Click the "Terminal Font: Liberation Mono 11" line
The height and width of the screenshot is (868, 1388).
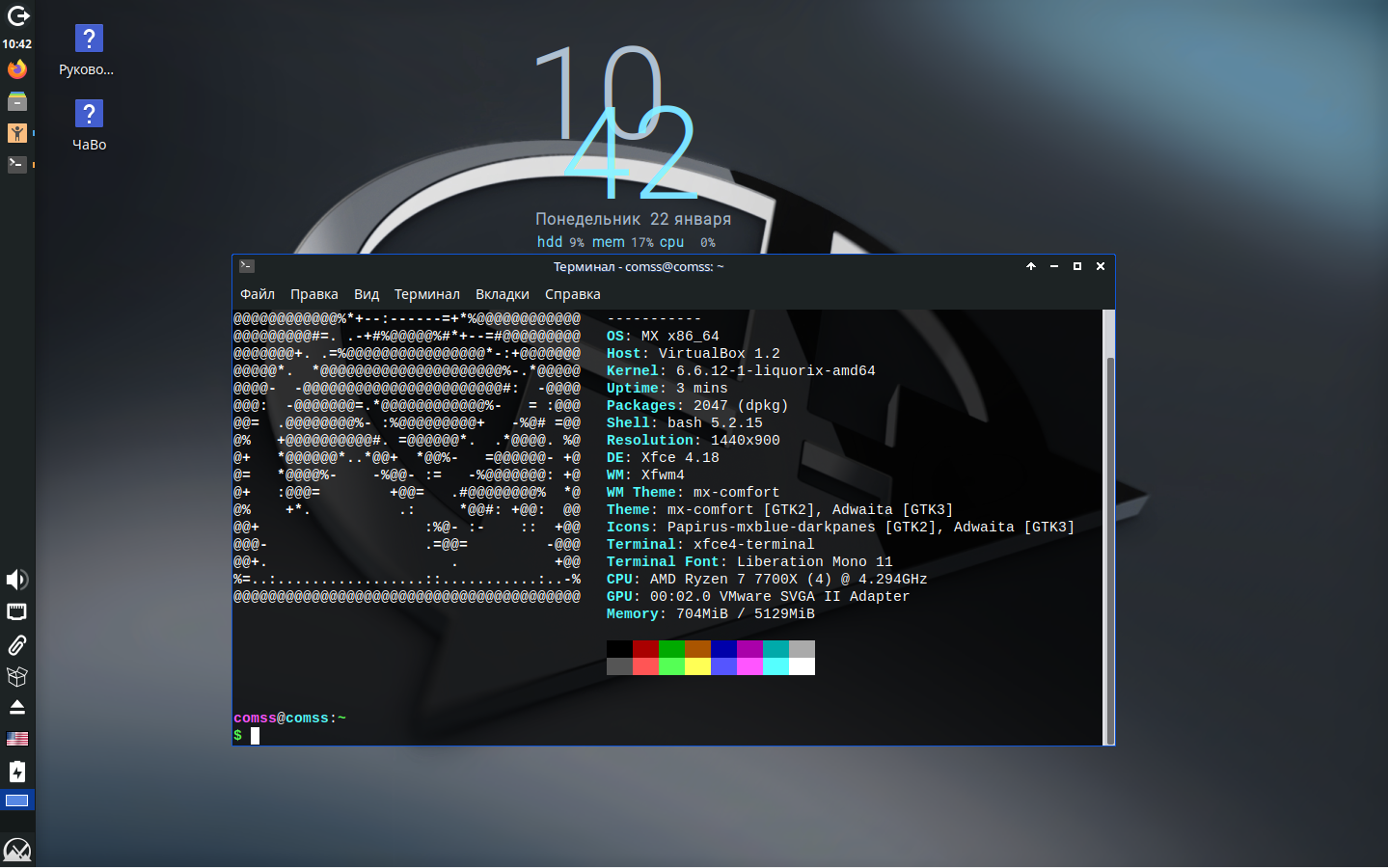tap(749, 562)
